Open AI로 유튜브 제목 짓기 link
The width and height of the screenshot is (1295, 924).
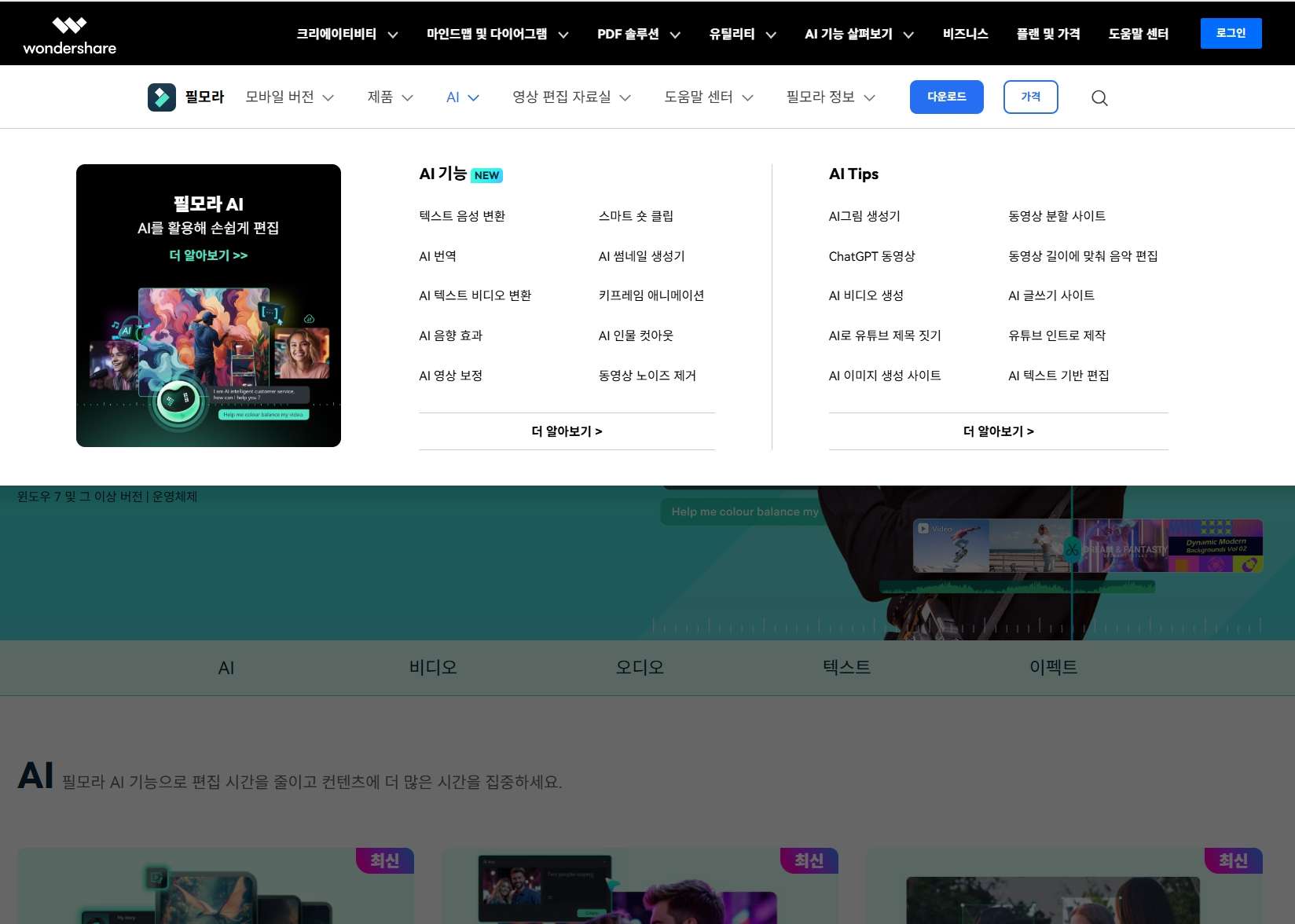tap(885, 335)
